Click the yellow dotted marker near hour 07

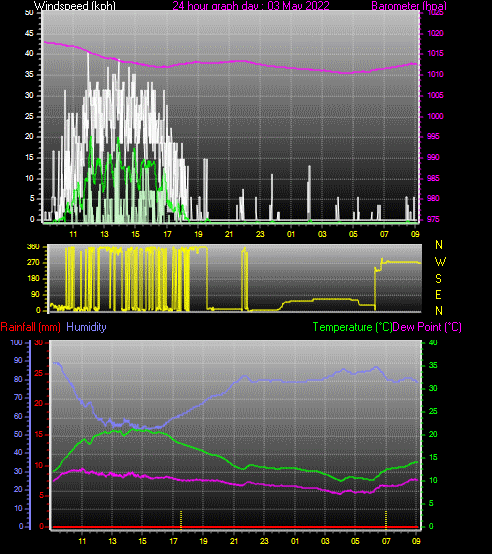386,519
